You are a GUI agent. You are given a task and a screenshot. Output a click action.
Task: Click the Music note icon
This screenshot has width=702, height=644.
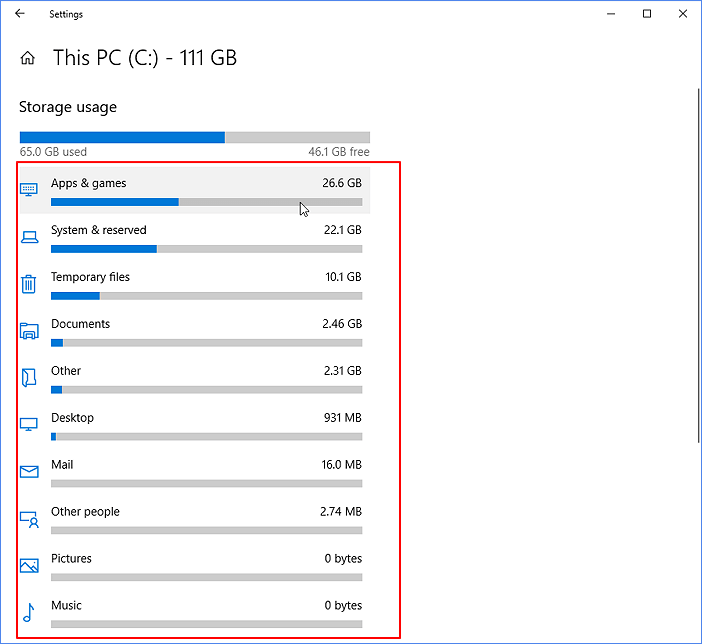click(x=28, y=613)
